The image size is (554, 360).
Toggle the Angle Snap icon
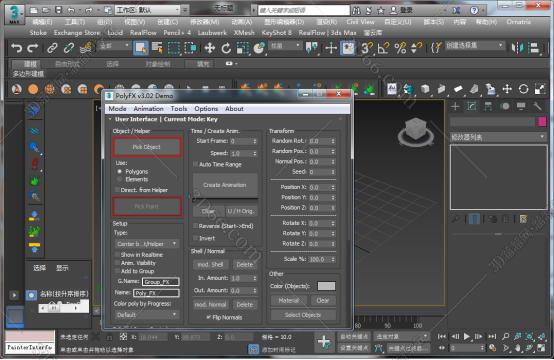pyautogui.click(x=383, y=48)
